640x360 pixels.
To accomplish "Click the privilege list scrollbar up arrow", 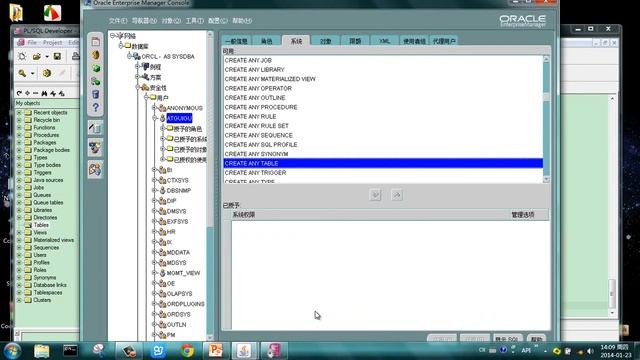I will [546, 59].
